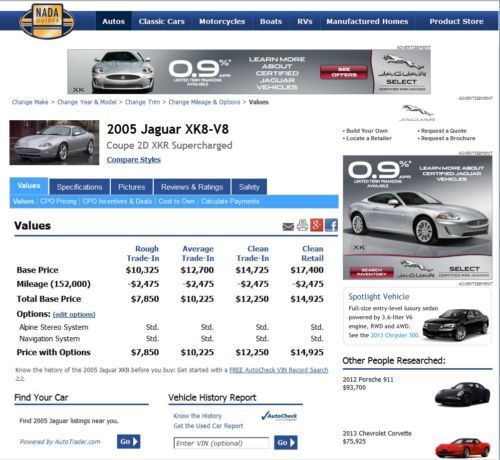This screenshot has width=500, height=460.
Task: Share on Google Plus icon
Action: [x=316, y=225]
